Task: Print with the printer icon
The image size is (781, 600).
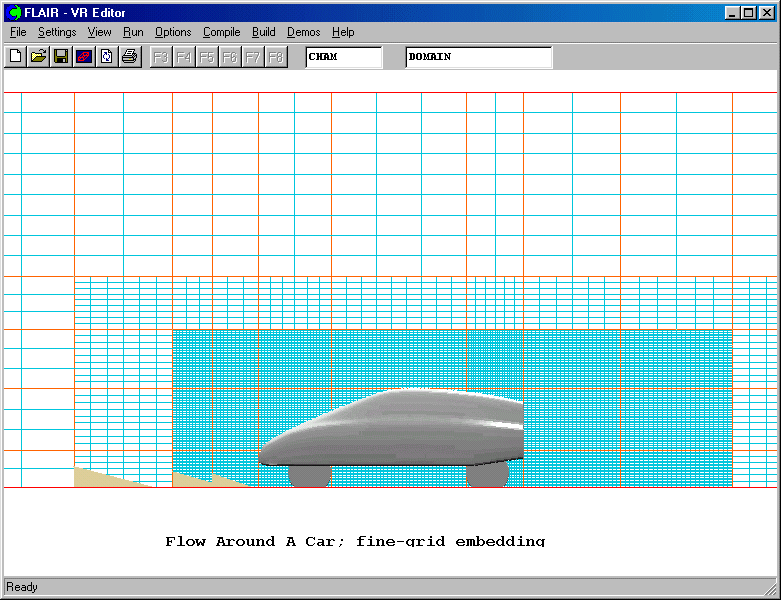Action: (129, 57)
